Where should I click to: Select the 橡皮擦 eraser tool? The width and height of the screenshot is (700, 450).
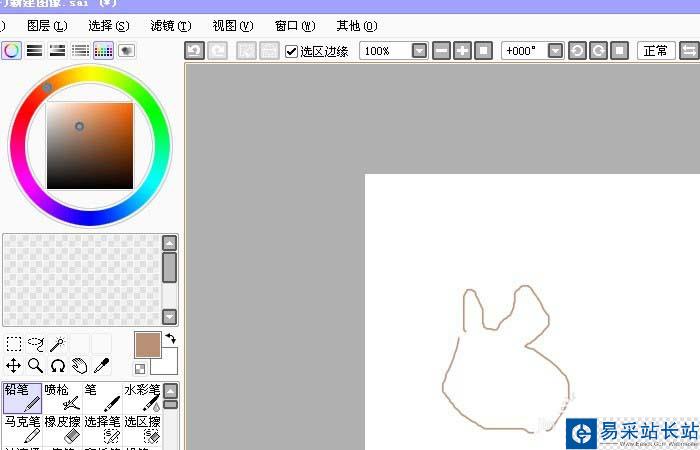pyautogui.click(x=62, y=429)
